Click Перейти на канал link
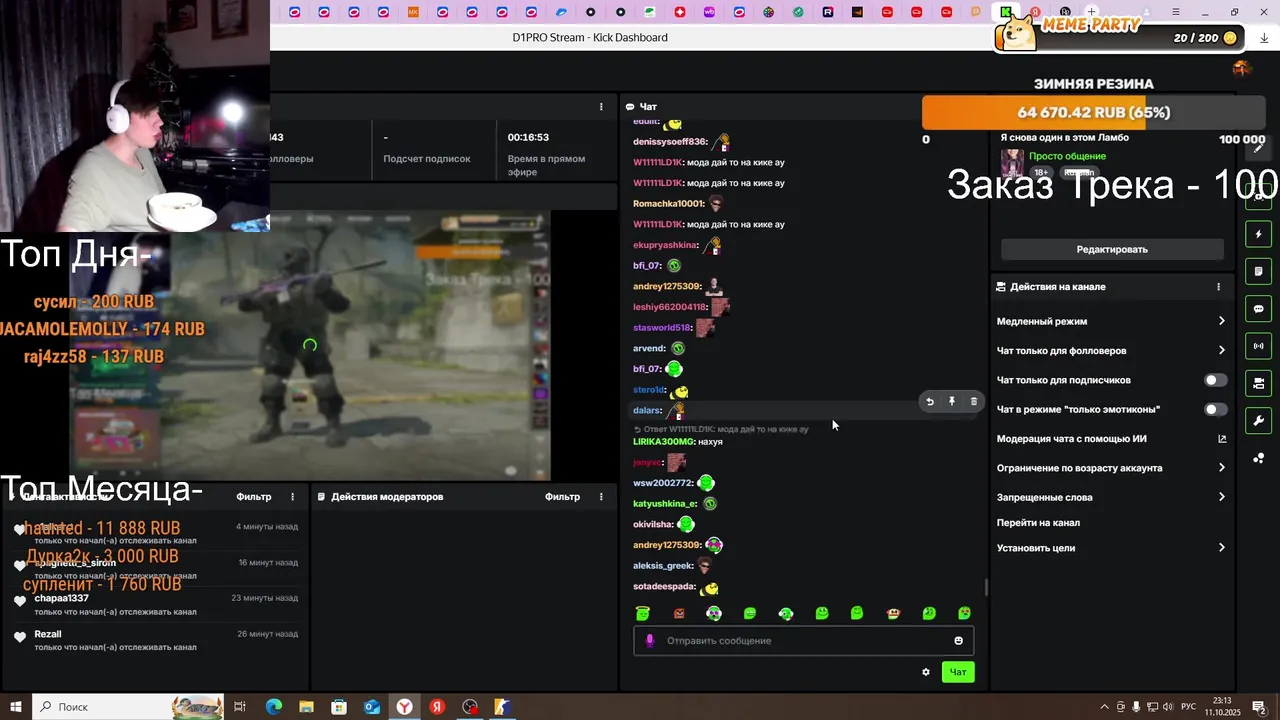Screen dimensions: 1280x720 [x=1038, y=522]
